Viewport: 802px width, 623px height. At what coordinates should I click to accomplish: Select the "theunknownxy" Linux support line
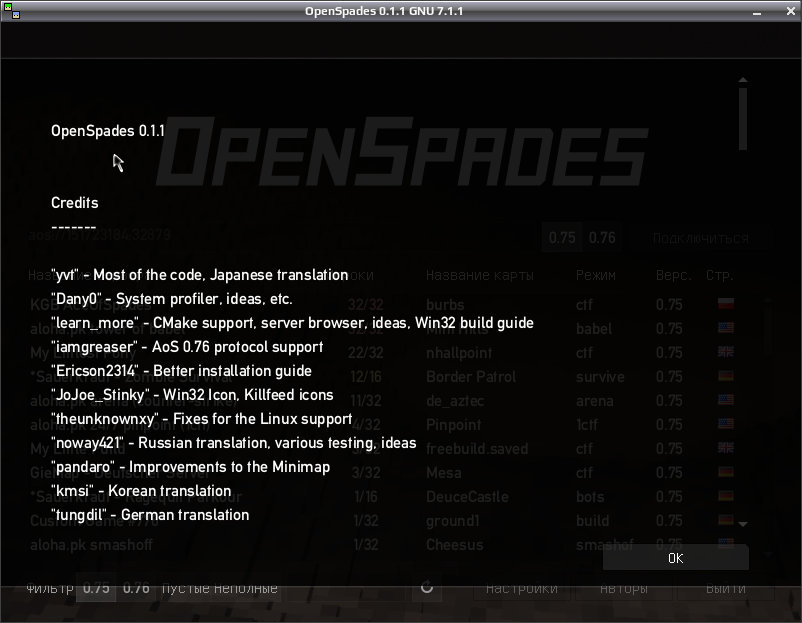tap(202, 419)
